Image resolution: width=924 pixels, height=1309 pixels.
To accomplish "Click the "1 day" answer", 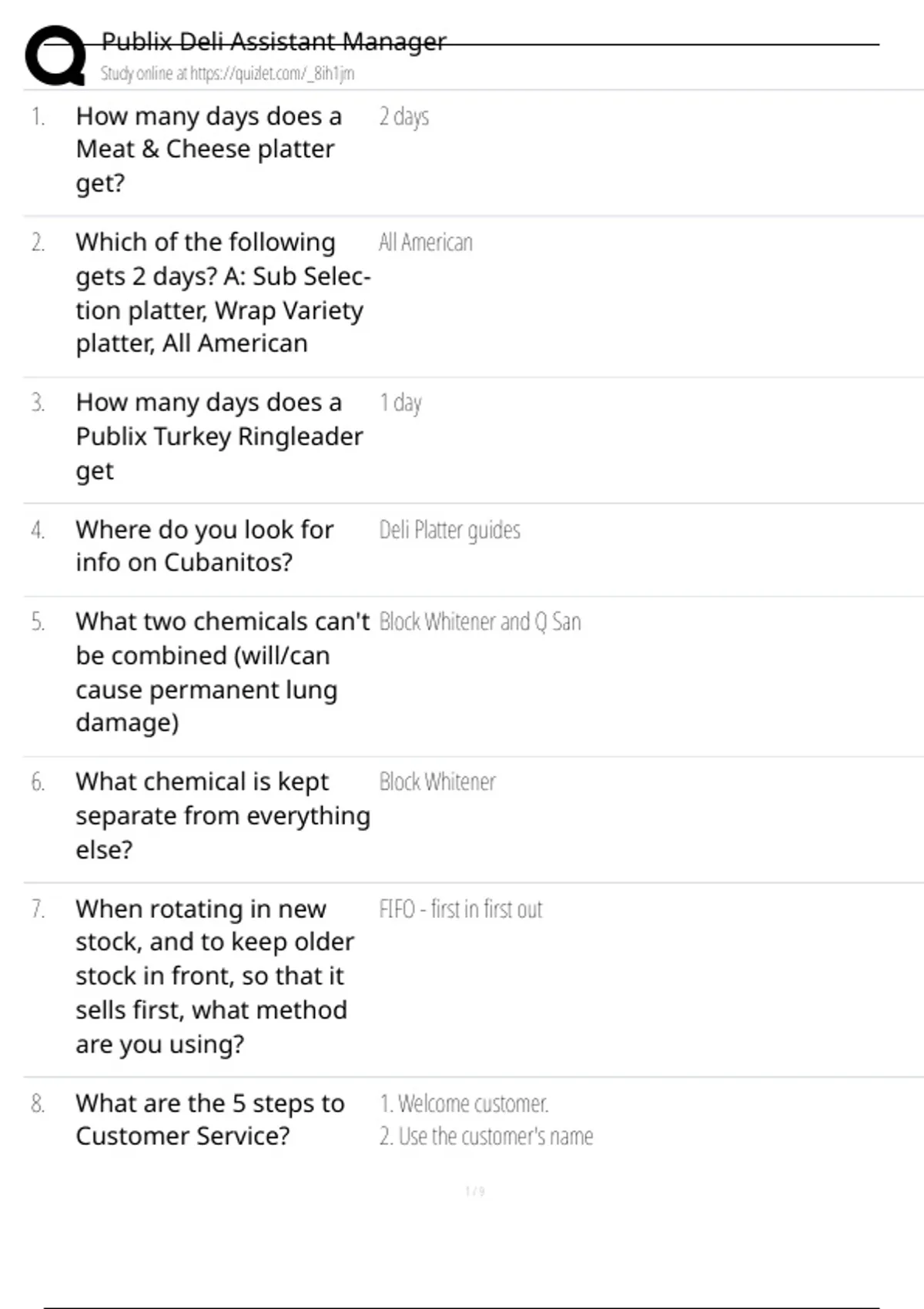I will (x=400, y=403).
